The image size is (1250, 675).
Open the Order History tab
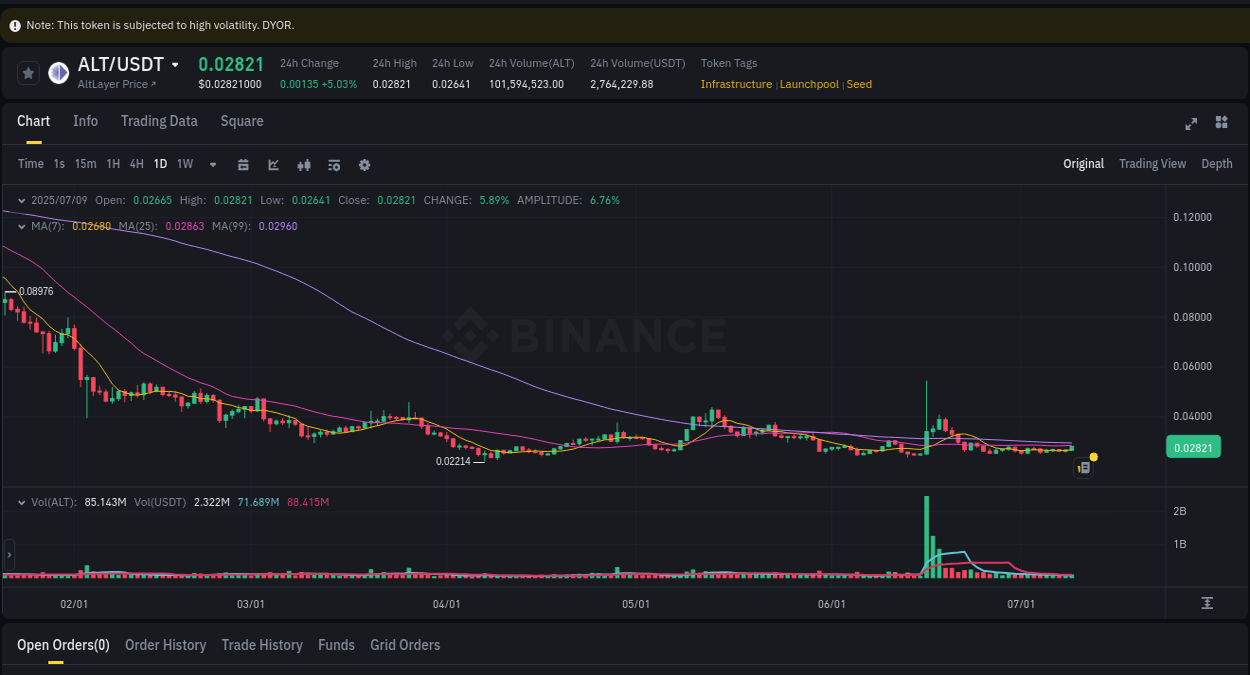pos(165,645)
